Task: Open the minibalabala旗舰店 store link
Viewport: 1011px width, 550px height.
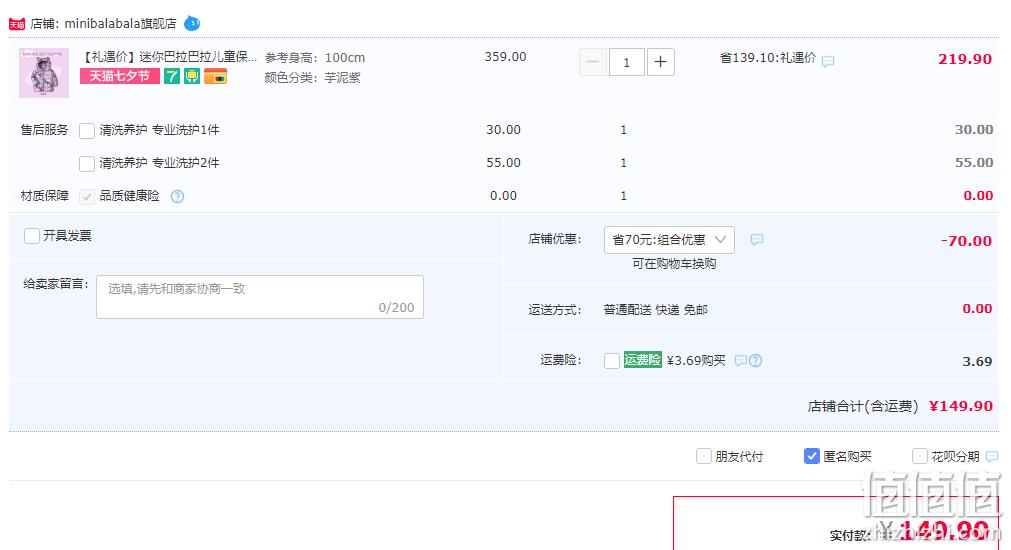Action: click(120, 24)
